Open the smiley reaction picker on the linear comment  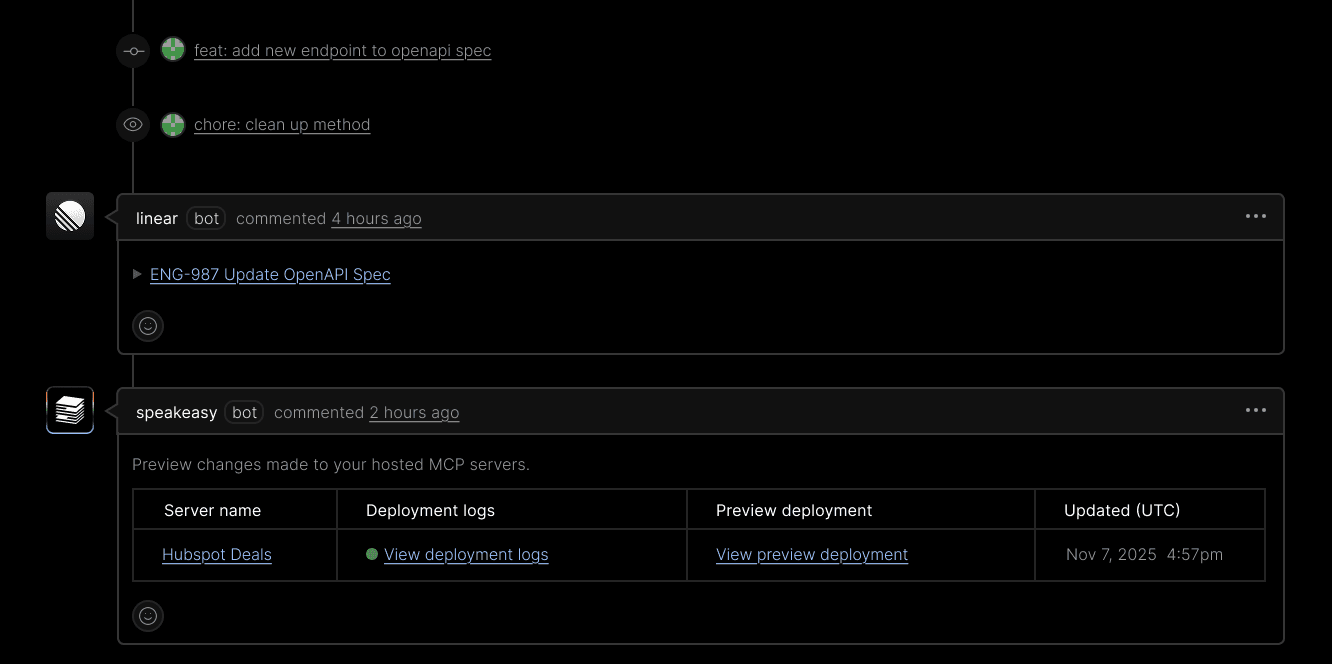tap(148, 325)
